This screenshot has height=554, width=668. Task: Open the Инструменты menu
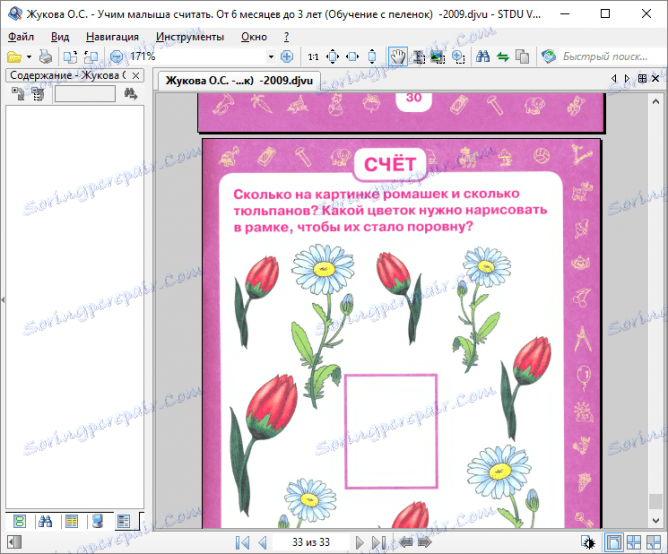click(190, 37)
